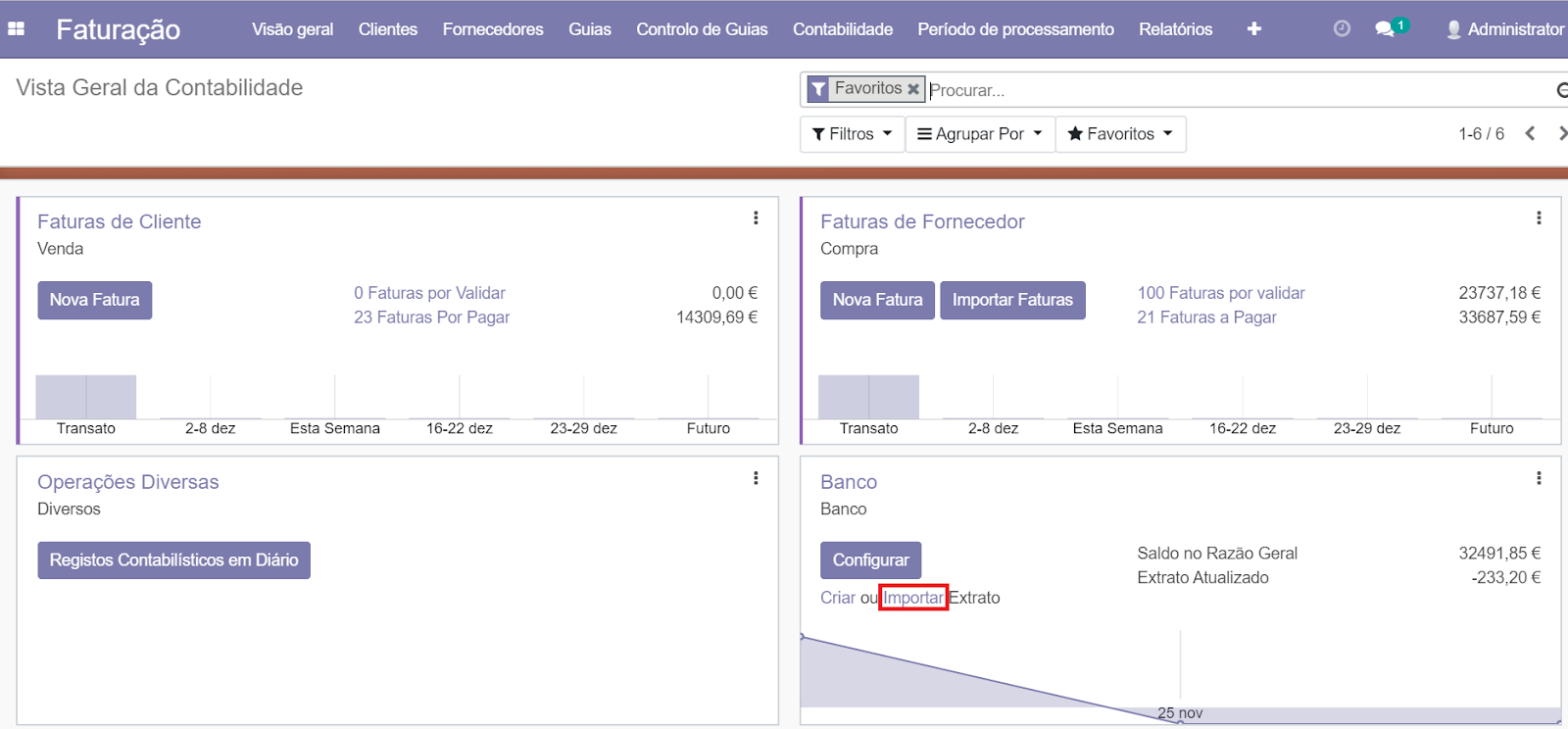Expand the Filtros dropdown

(x=852, y=134)
